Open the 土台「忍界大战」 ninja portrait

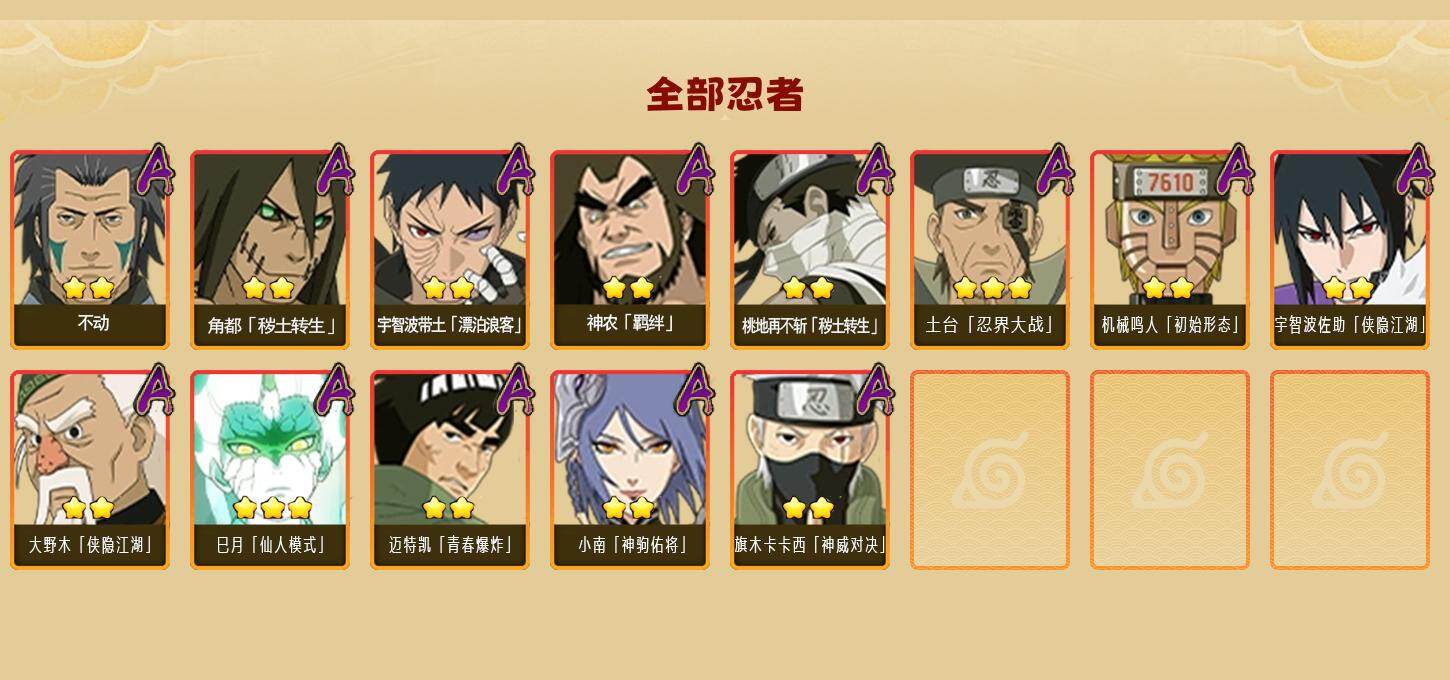click(990, 250)
